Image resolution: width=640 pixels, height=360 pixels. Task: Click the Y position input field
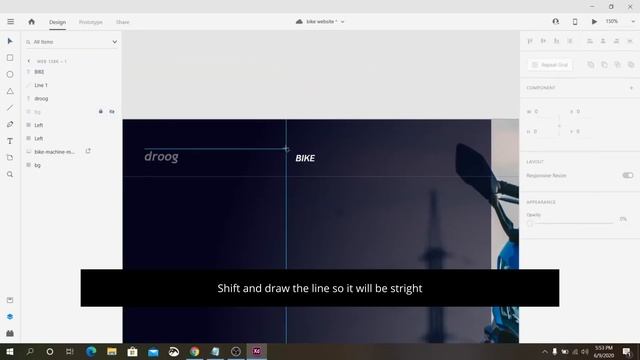pos(584,131)
